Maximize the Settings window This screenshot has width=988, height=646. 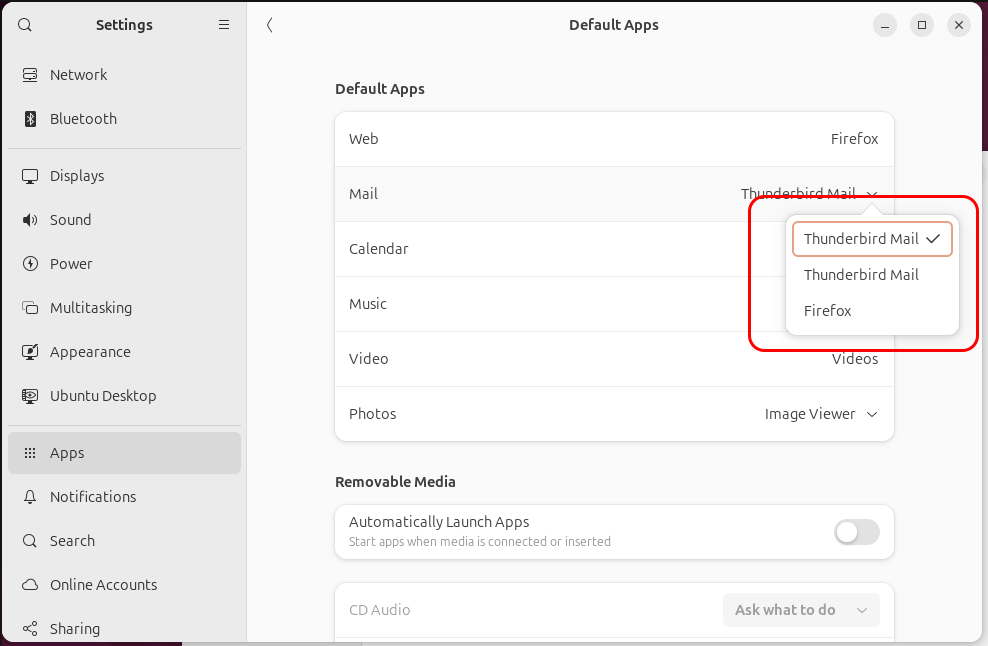tap(922, 25)
